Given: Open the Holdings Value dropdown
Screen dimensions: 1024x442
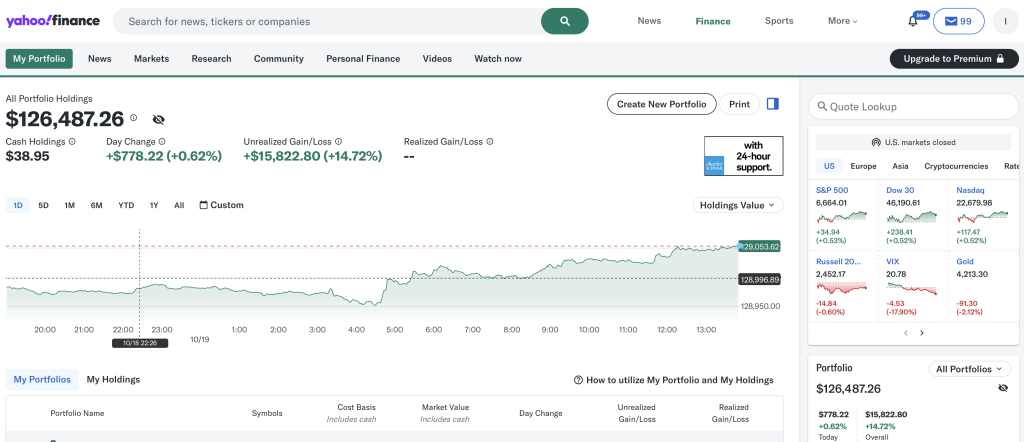Looking at the screenshot, I should pyautogui.click(x=738, y=205).
